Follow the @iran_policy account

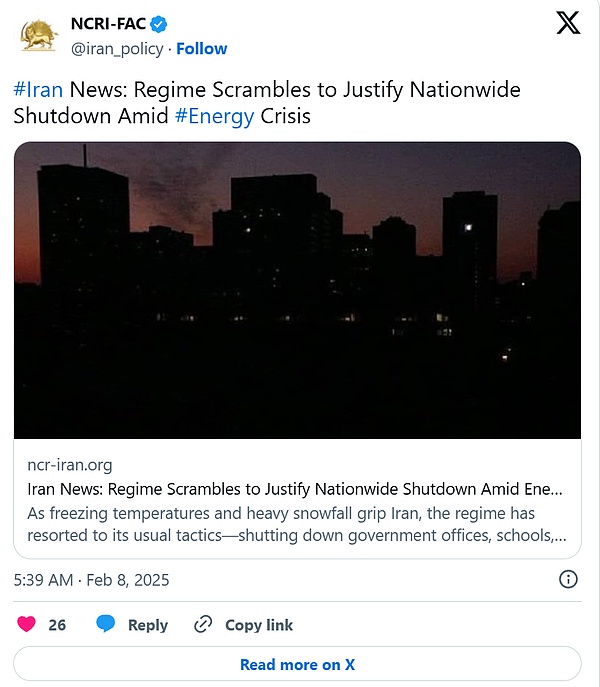202,48
